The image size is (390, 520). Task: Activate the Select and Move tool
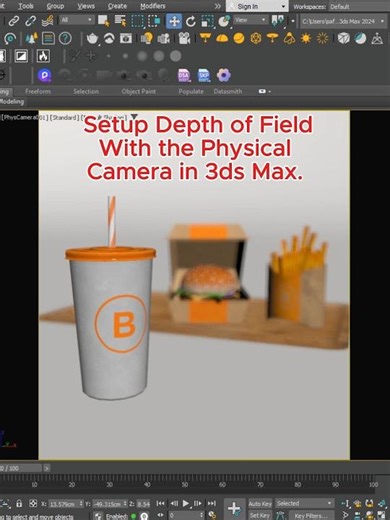[x=174, y=21]
